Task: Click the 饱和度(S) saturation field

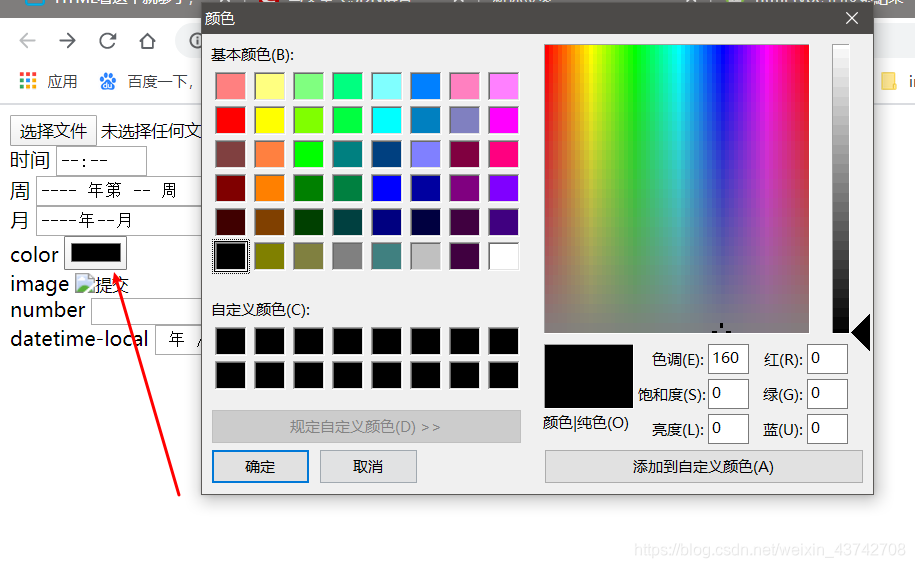Action: pos(728,394)
